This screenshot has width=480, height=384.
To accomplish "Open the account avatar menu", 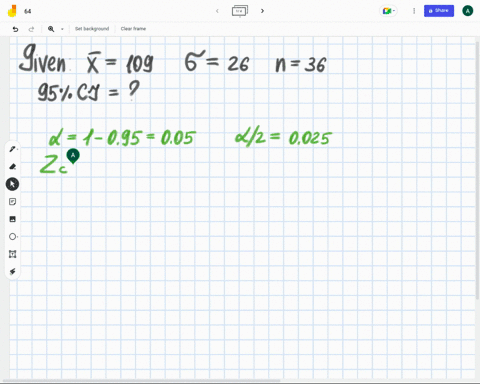I will pyautogui.click(x=468, y=11).
